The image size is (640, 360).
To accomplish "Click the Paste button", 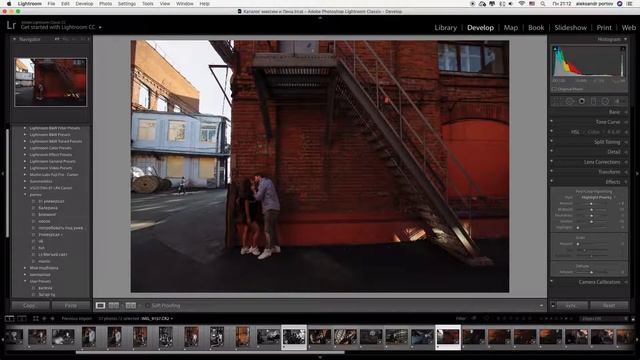I will (x=71, y=305).
